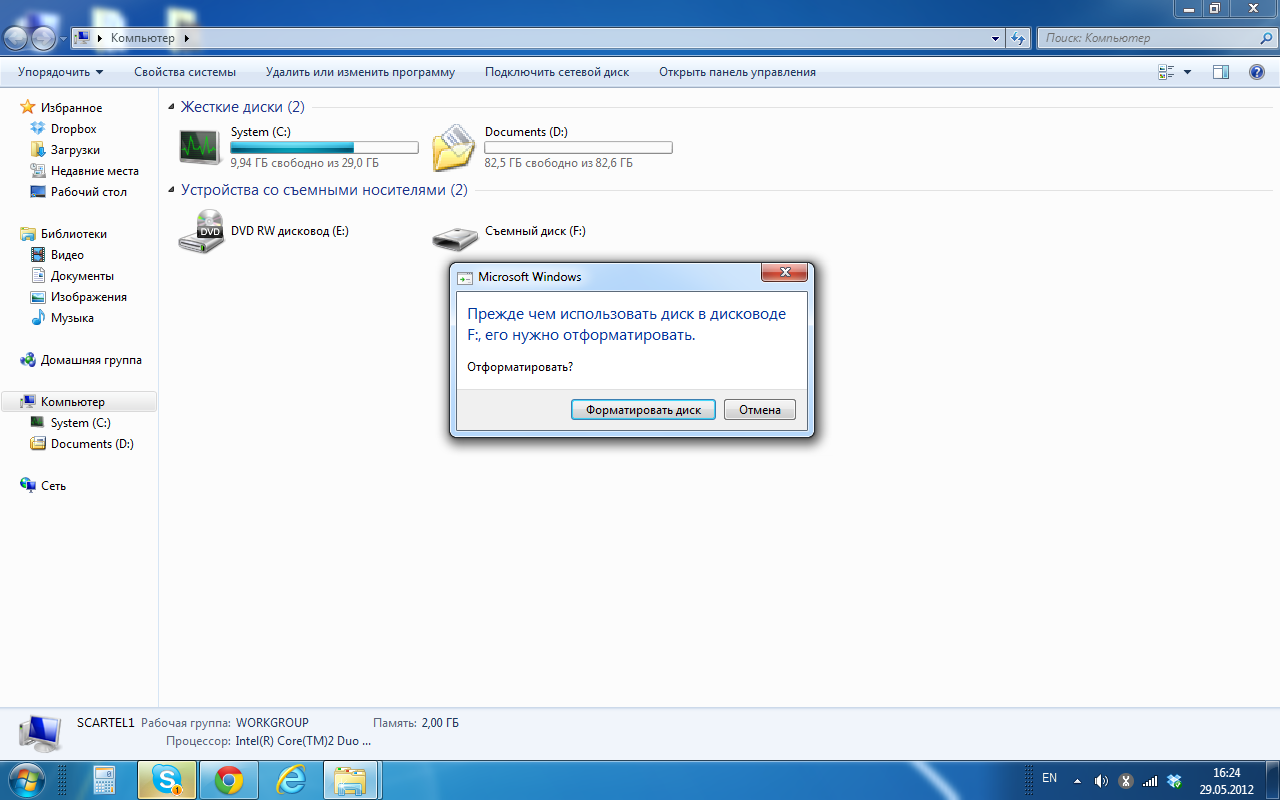Select the Documents (D:) drive icon in main pane
Screen dimensions: 1280x800
coord(454,147)
